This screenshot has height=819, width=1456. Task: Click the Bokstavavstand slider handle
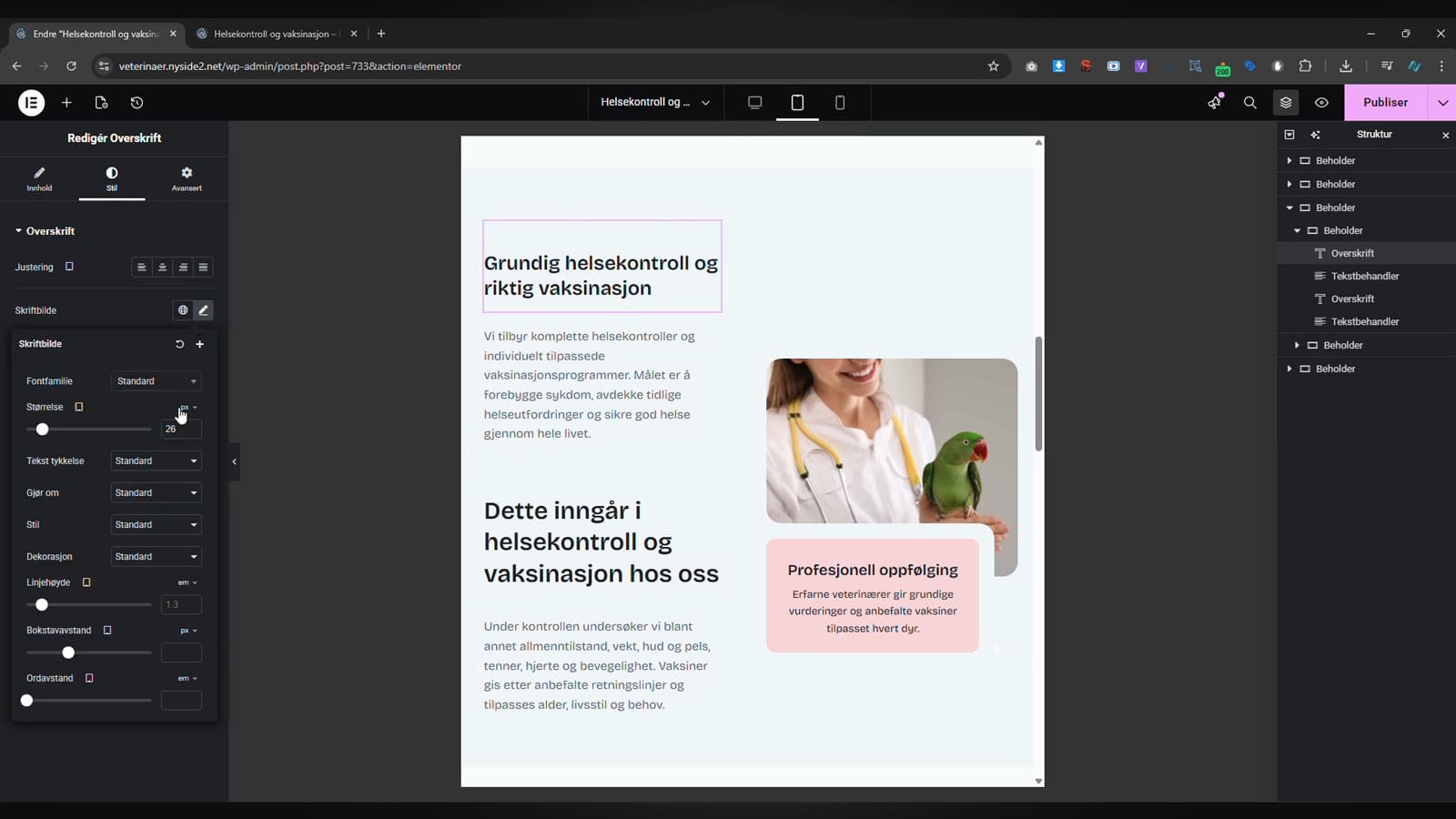[x=68, y=652]
